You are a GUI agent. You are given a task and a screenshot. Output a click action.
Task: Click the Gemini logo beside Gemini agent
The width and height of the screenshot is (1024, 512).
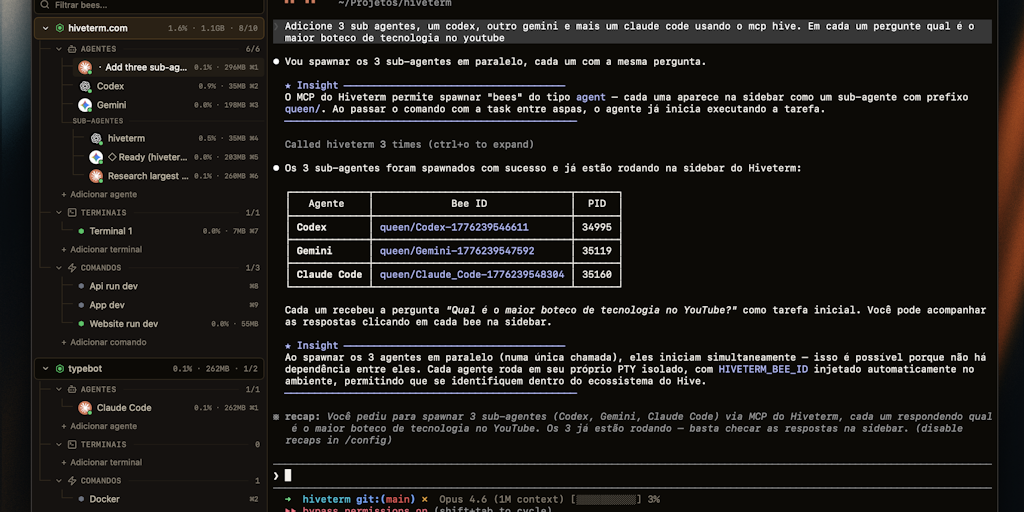(85, 105)
